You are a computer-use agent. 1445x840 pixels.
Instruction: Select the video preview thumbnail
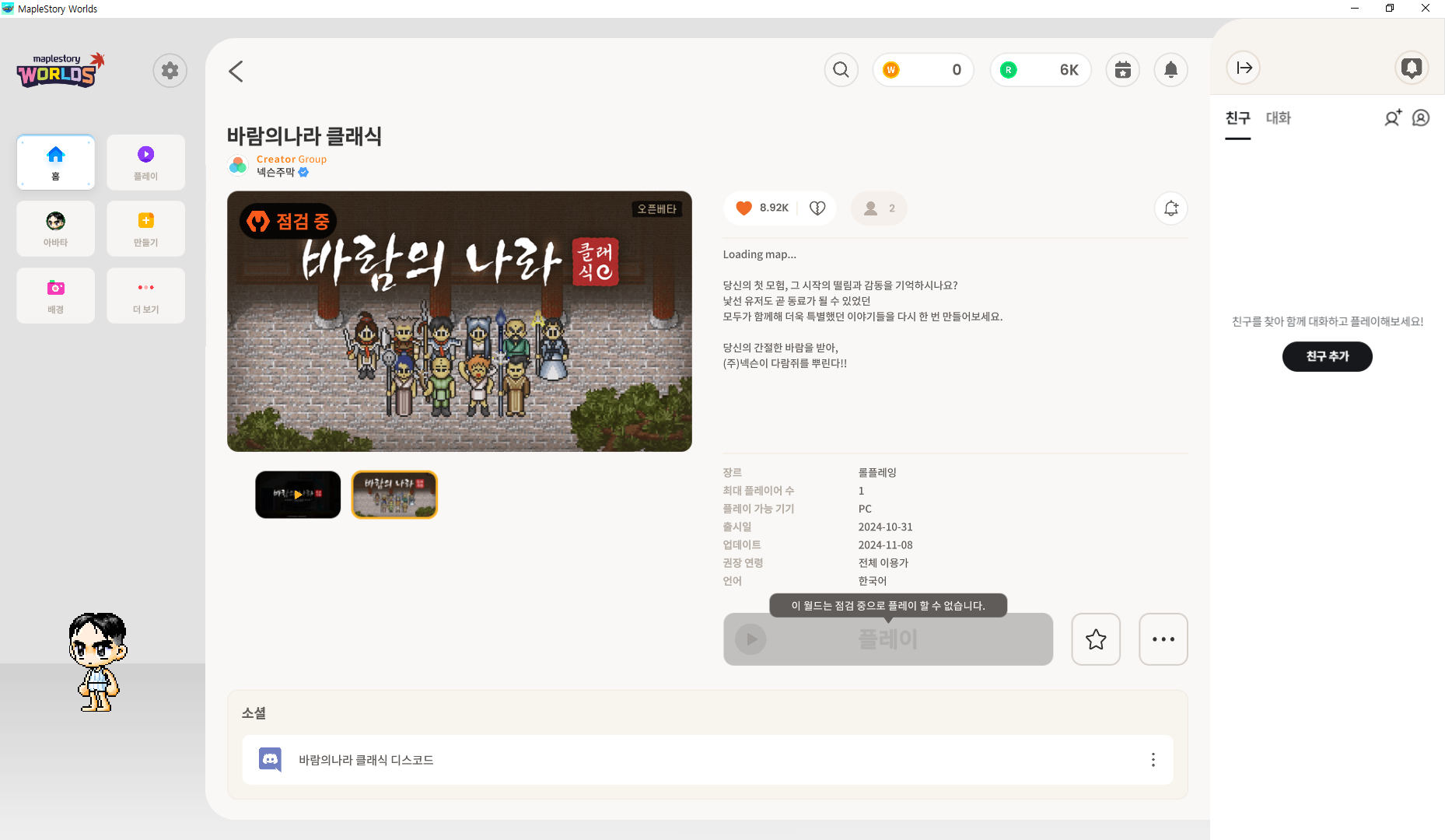point(298,495)
